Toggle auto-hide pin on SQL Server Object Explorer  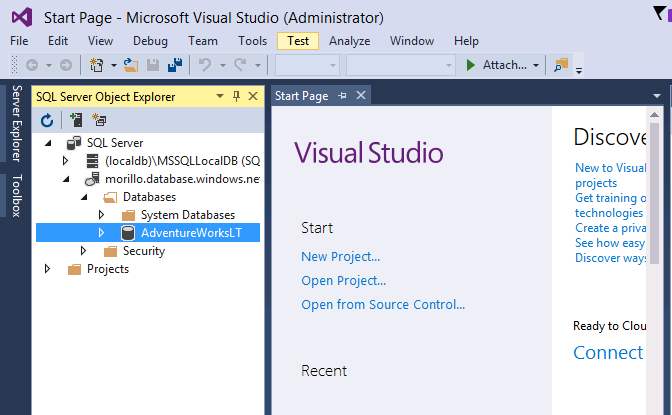[x=237, y=96]
